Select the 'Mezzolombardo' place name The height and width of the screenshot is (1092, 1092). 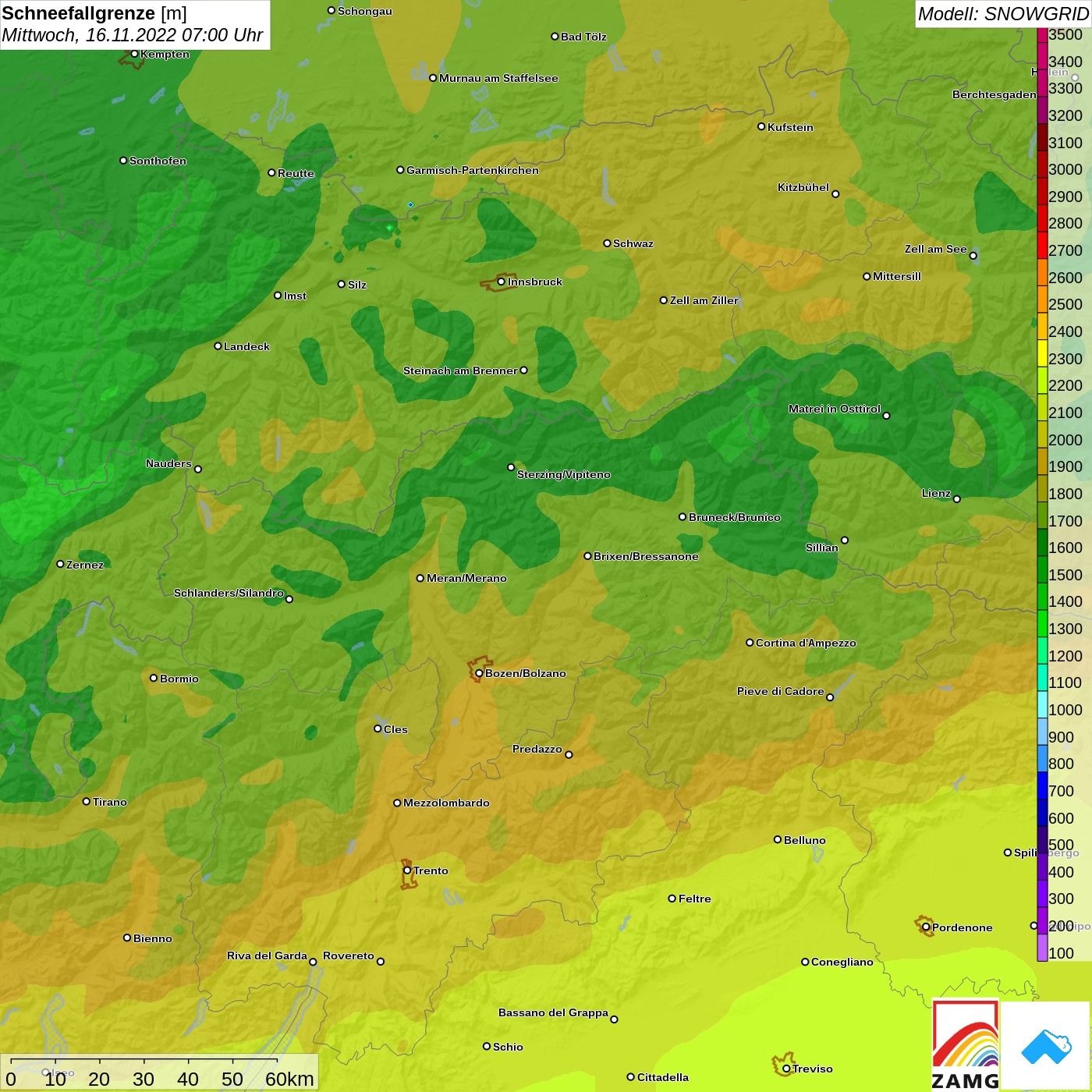tap(446, 803)
